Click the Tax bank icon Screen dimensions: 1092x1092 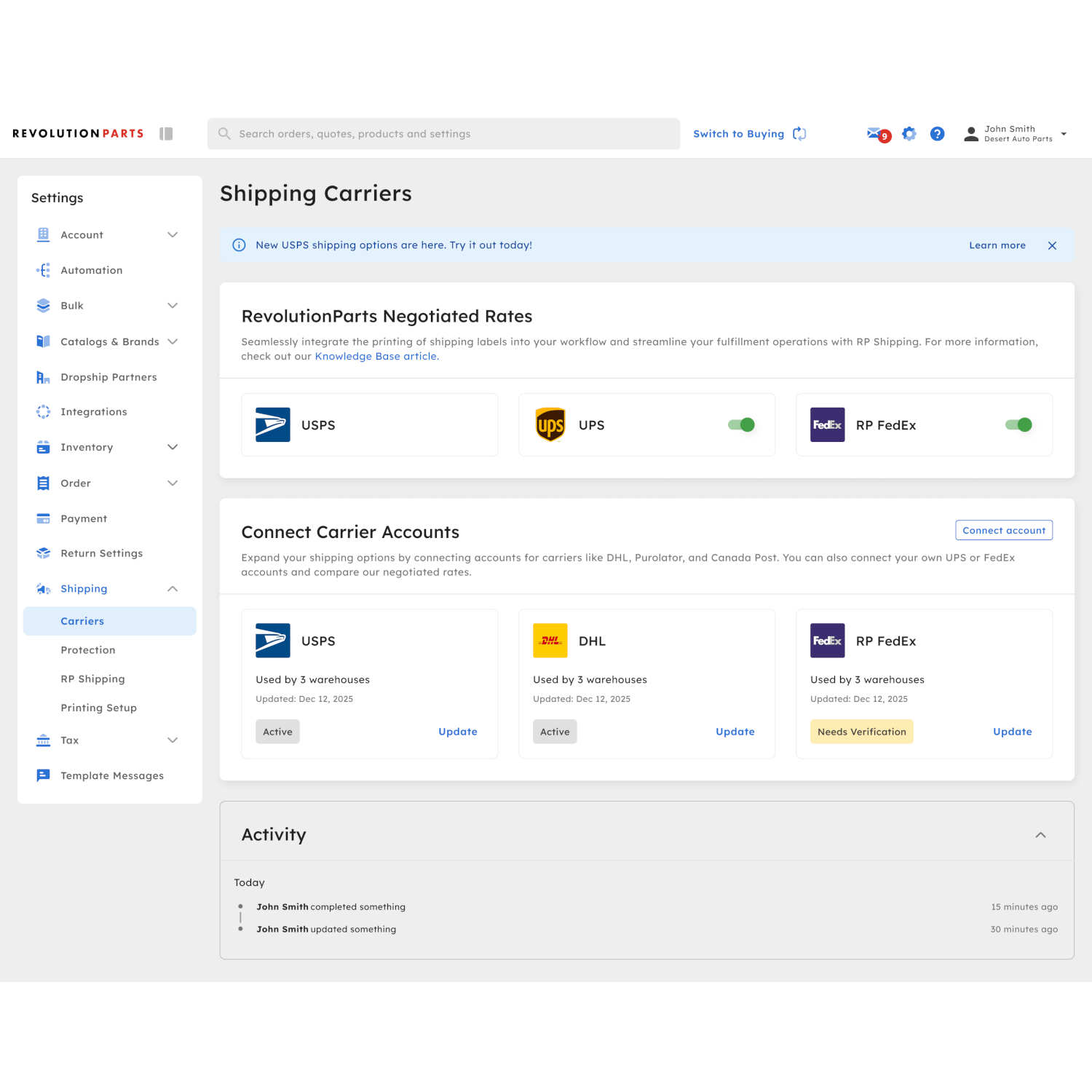[43, 740]
